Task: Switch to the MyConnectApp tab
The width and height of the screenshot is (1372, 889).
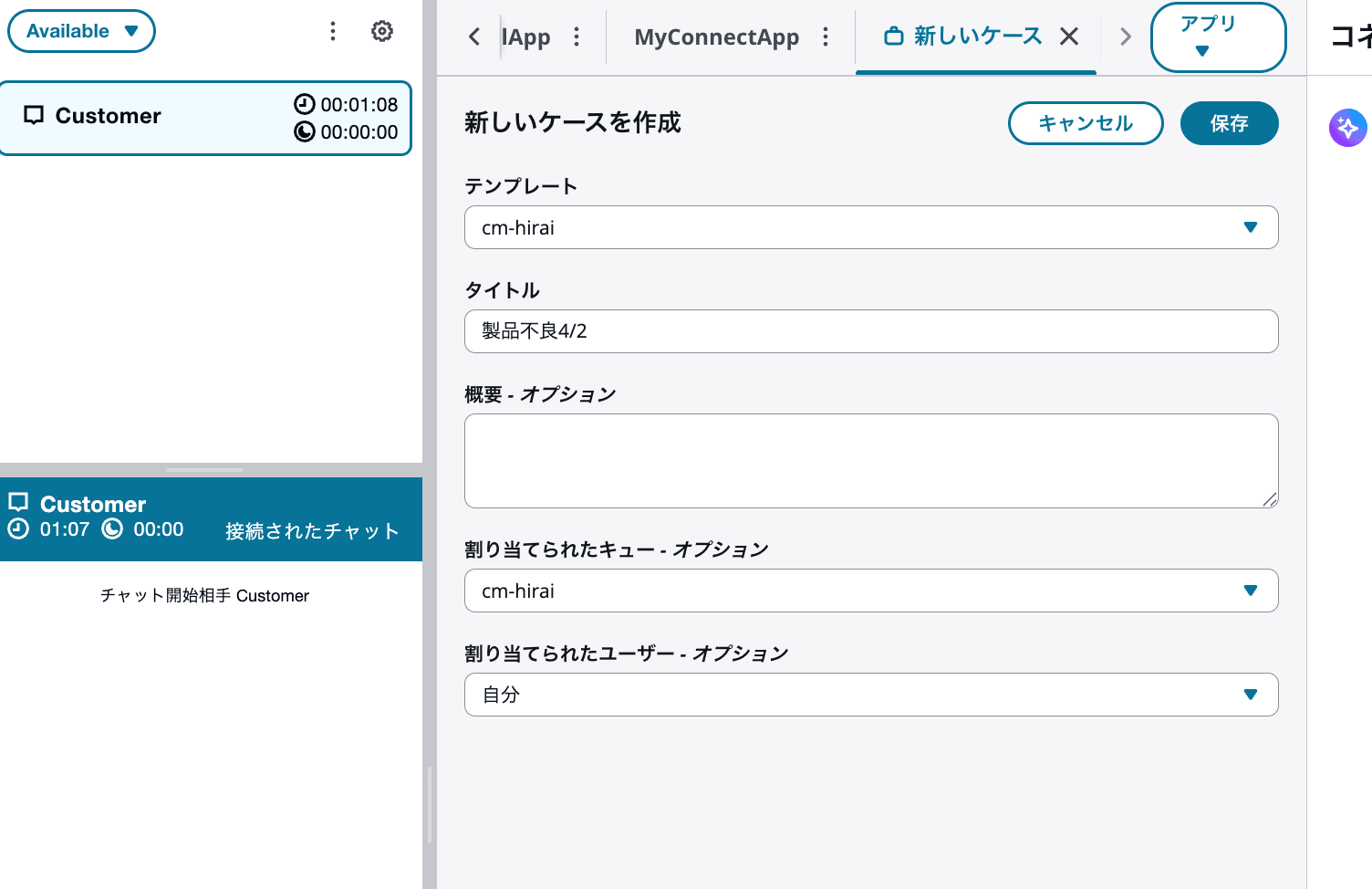Action: coord(716,37)
